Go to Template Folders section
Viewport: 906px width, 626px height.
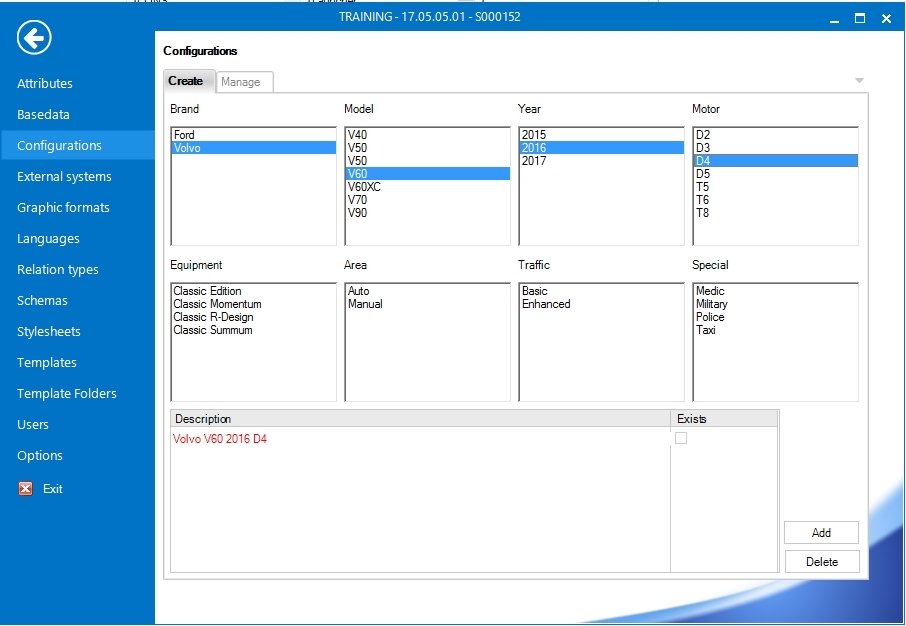coord(67,394)
